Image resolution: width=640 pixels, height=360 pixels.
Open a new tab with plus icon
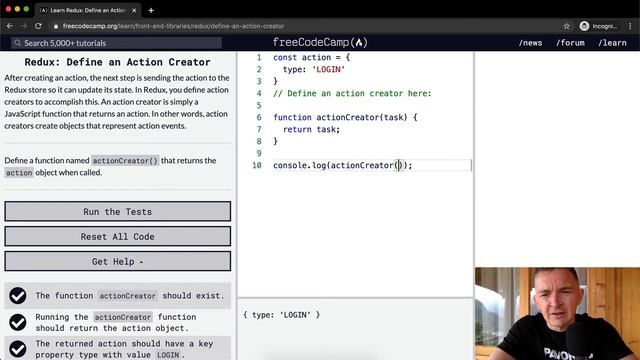(151, 10)
